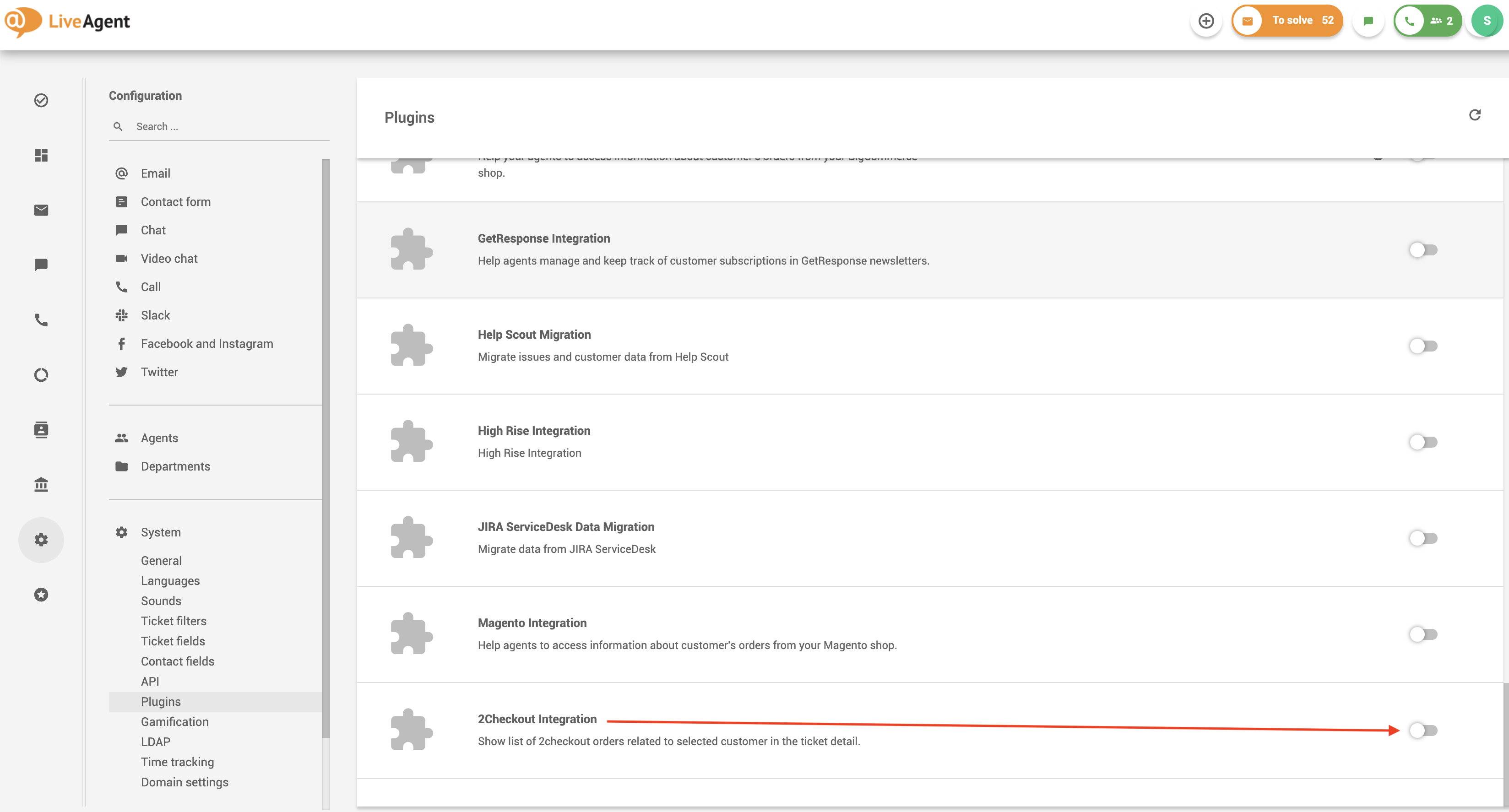
Task: Open the Calls phone sidebar icon
Action: click(x=41, y=320)
